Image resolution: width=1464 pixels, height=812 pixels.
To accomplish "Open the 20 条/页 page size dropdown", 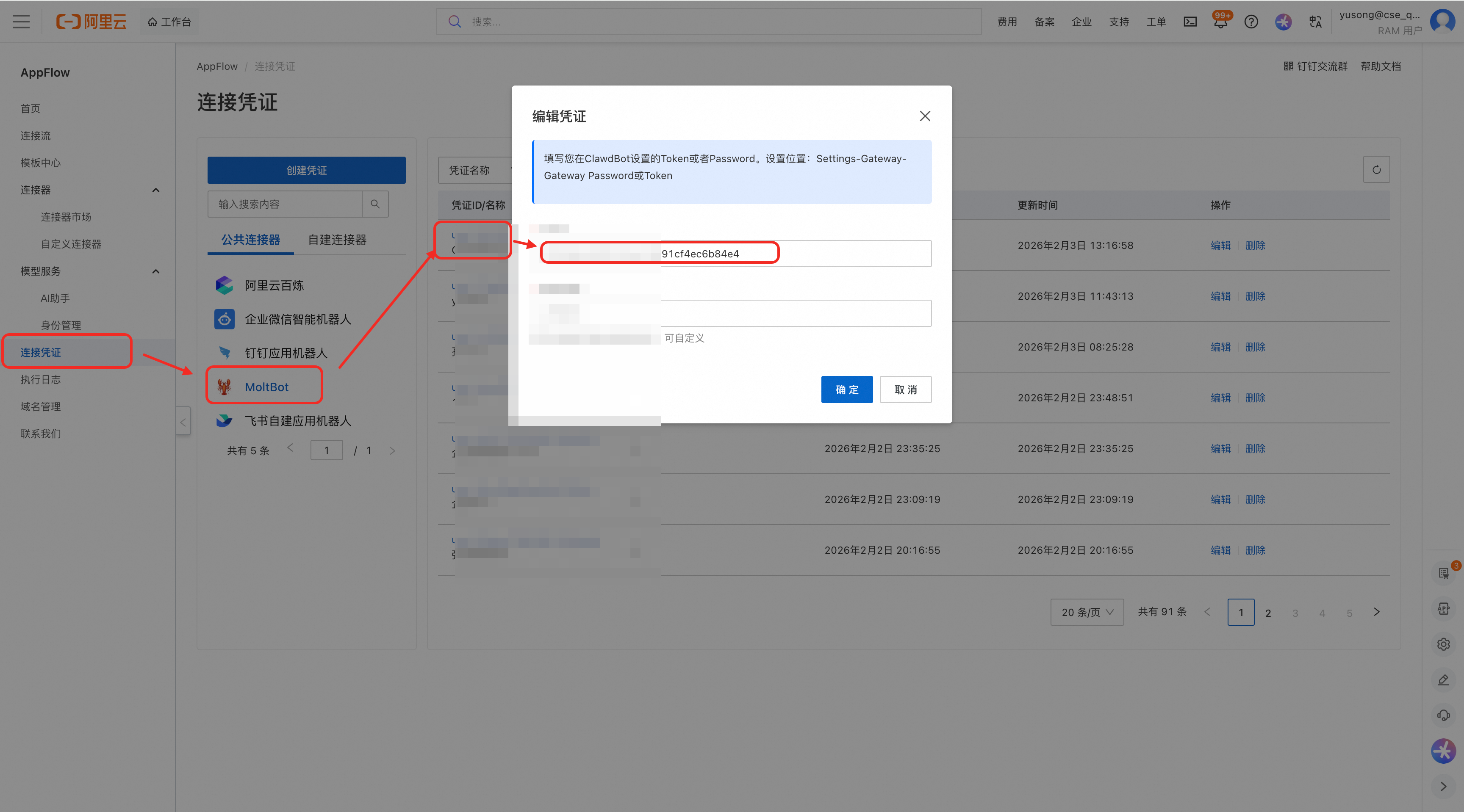I will [1087, 612].
